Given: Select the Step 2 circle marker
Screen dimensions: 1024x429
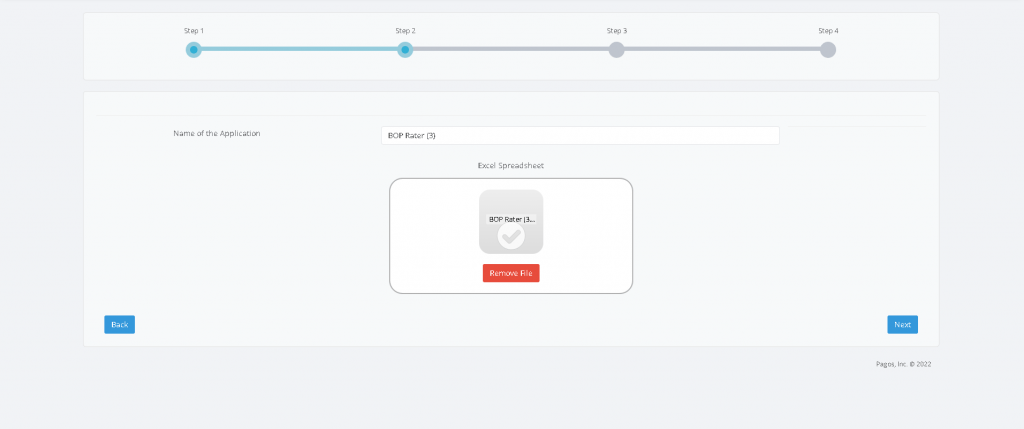Looking at the screenshot, I should point(405,50).
